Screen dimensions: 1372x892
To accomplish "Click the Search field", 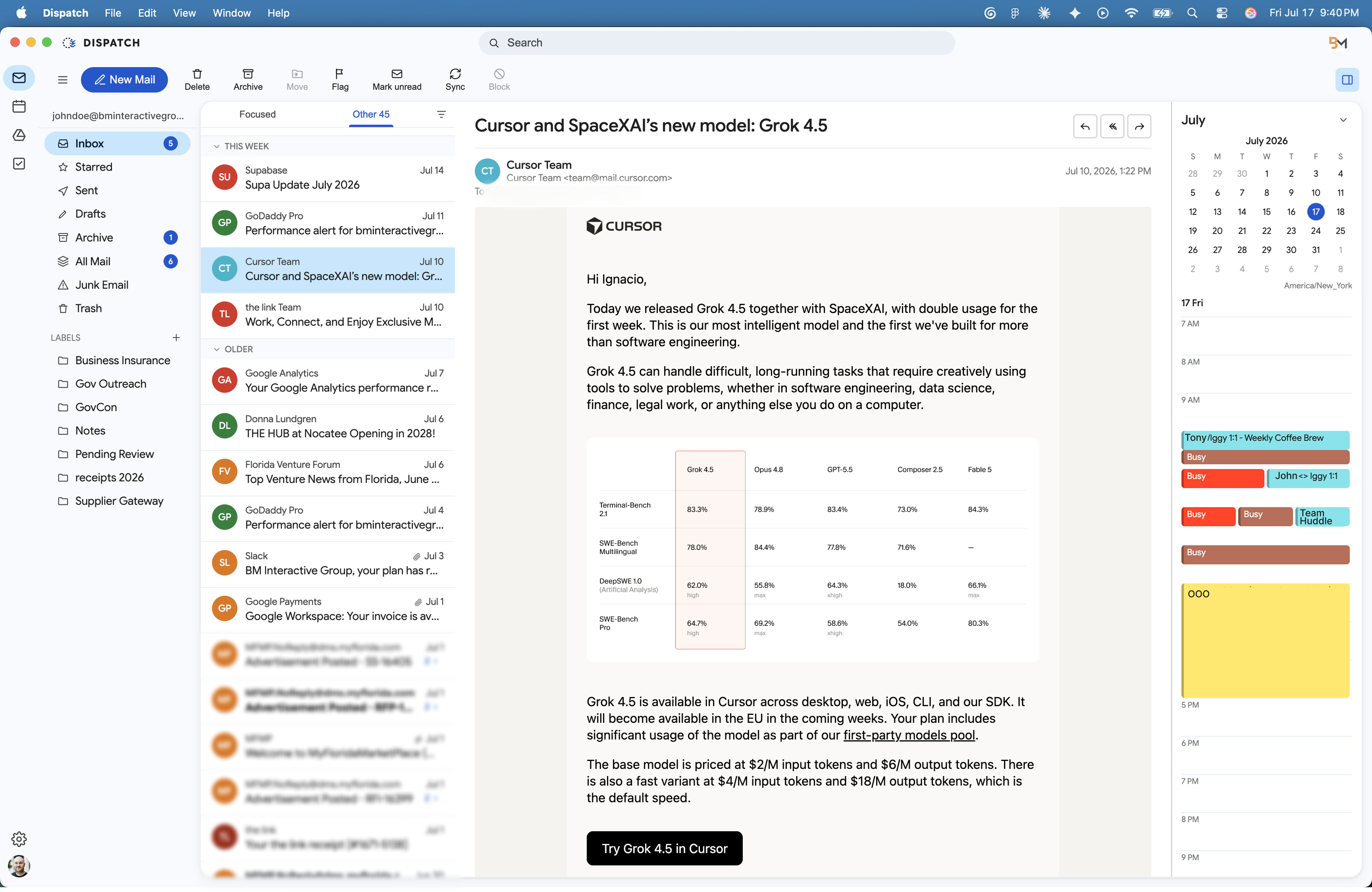I will click(717, 42).
